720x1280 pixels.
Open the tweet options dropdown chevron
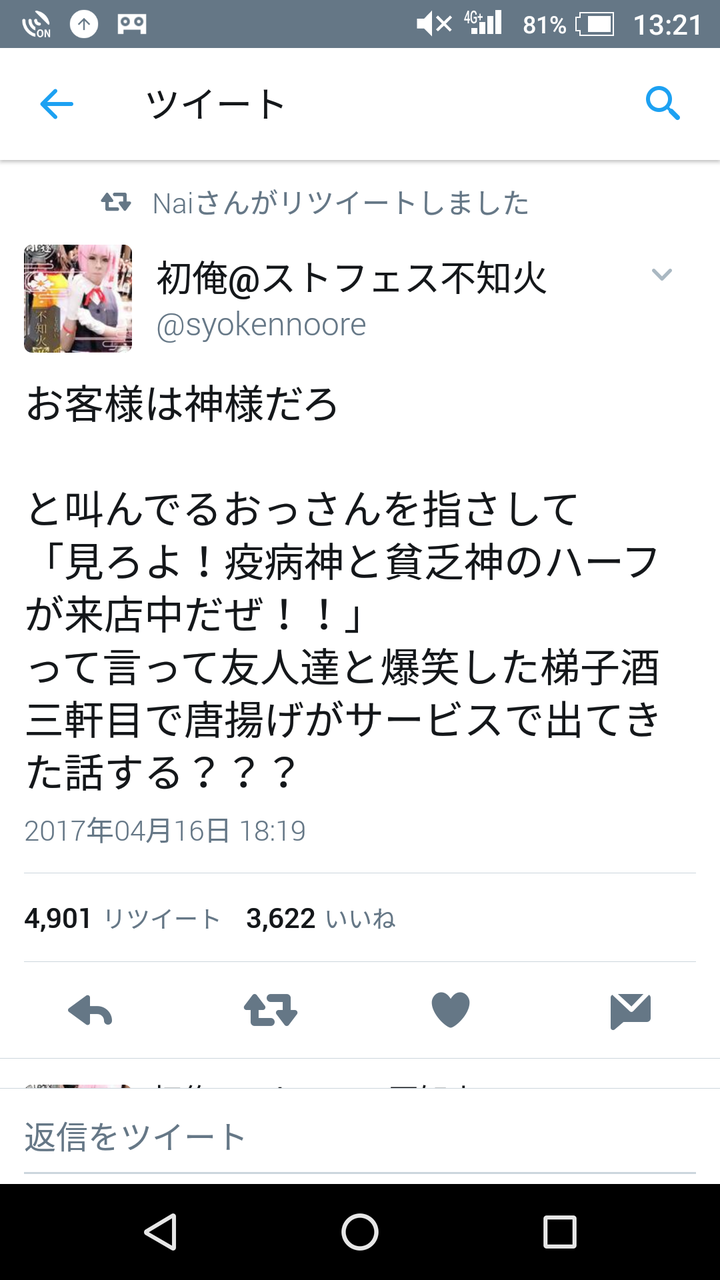pyautogui.click(x=662, y=275)
